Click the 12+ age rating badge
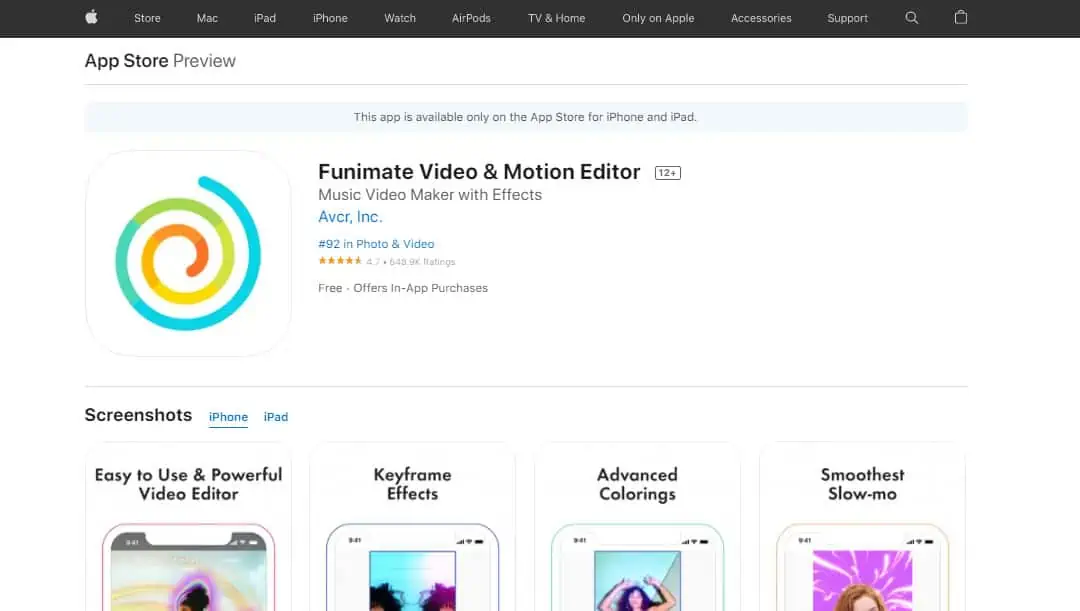Screen dimensions: 1080x611 [x=667, y=173]
